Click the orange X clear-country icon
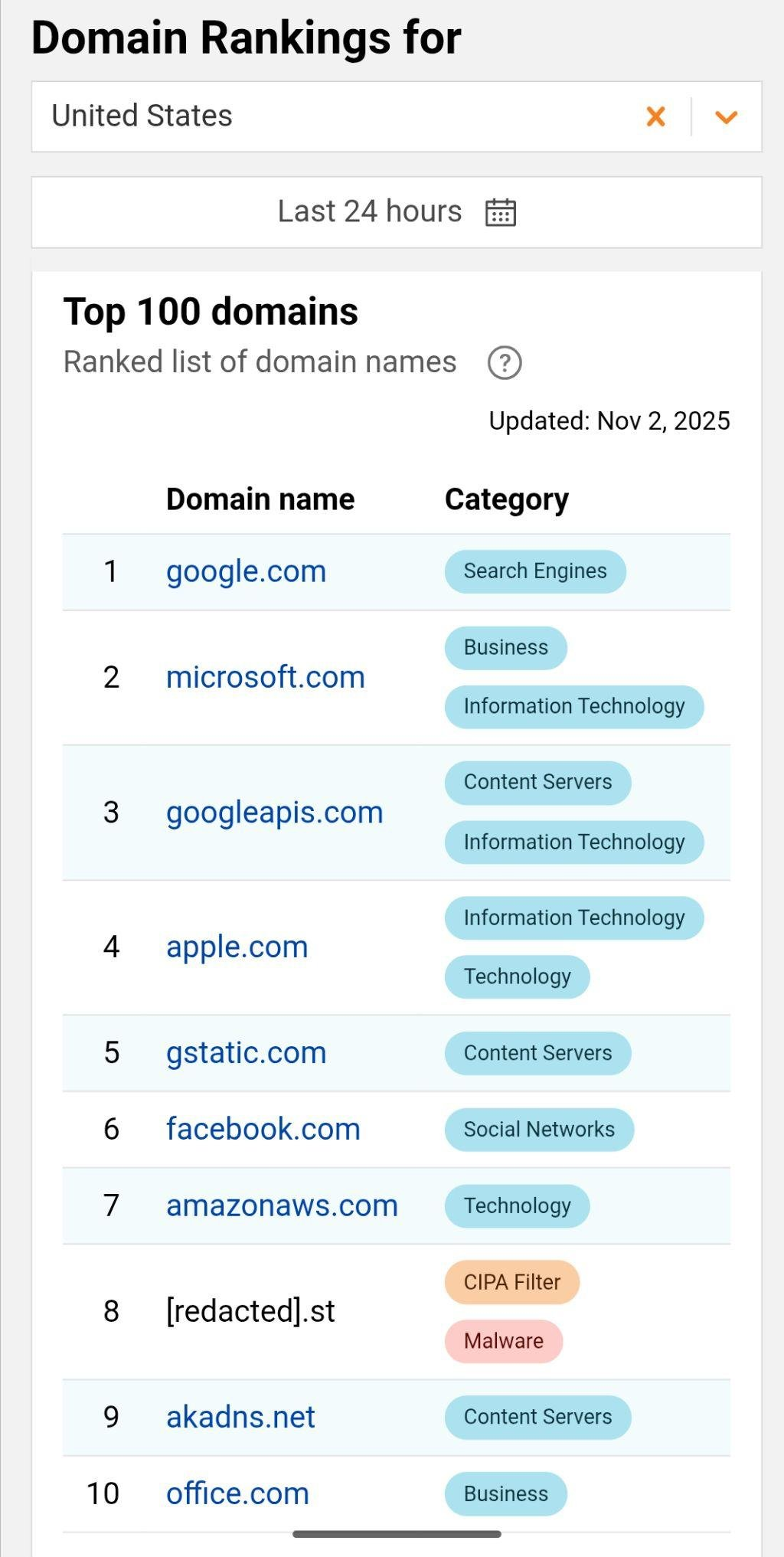Viewport: 784px width, 1557px height. pos(655,116)
